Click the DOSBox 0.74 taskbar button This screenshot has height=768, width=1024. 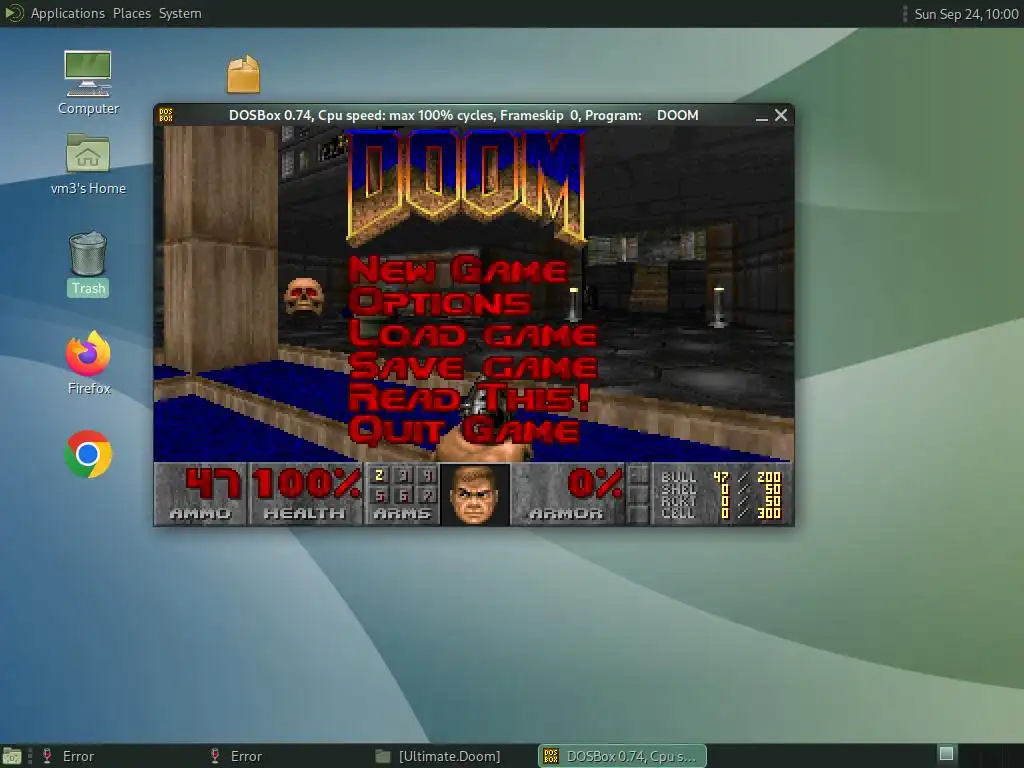622,756
